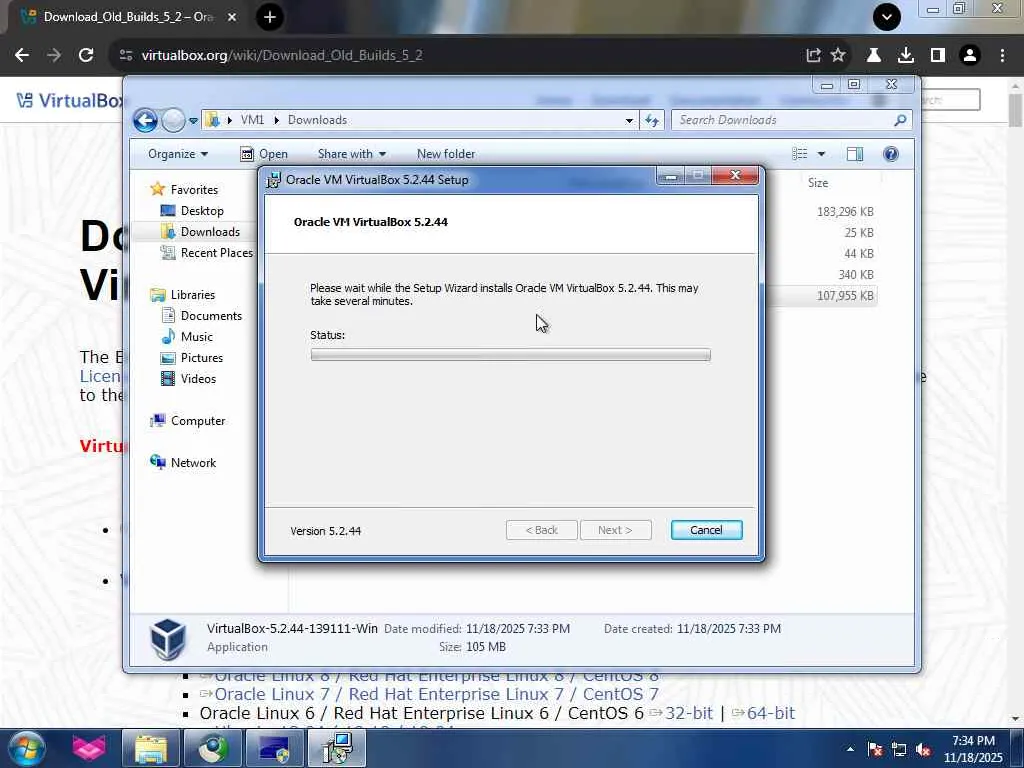Select the file row sized 107,955 KB
The width and height of the screenshot is (1024, 768).
click(822, 296)
